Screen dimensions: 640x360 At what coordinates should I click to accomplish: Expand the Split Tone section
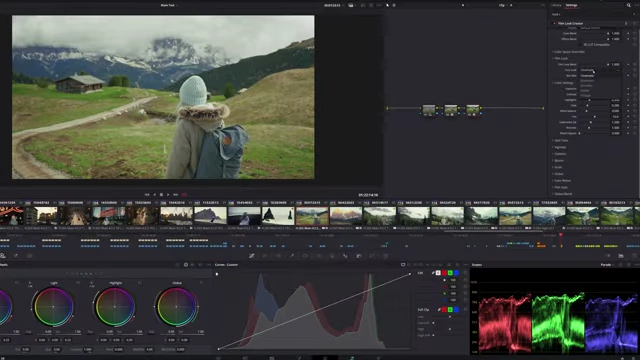560,140
